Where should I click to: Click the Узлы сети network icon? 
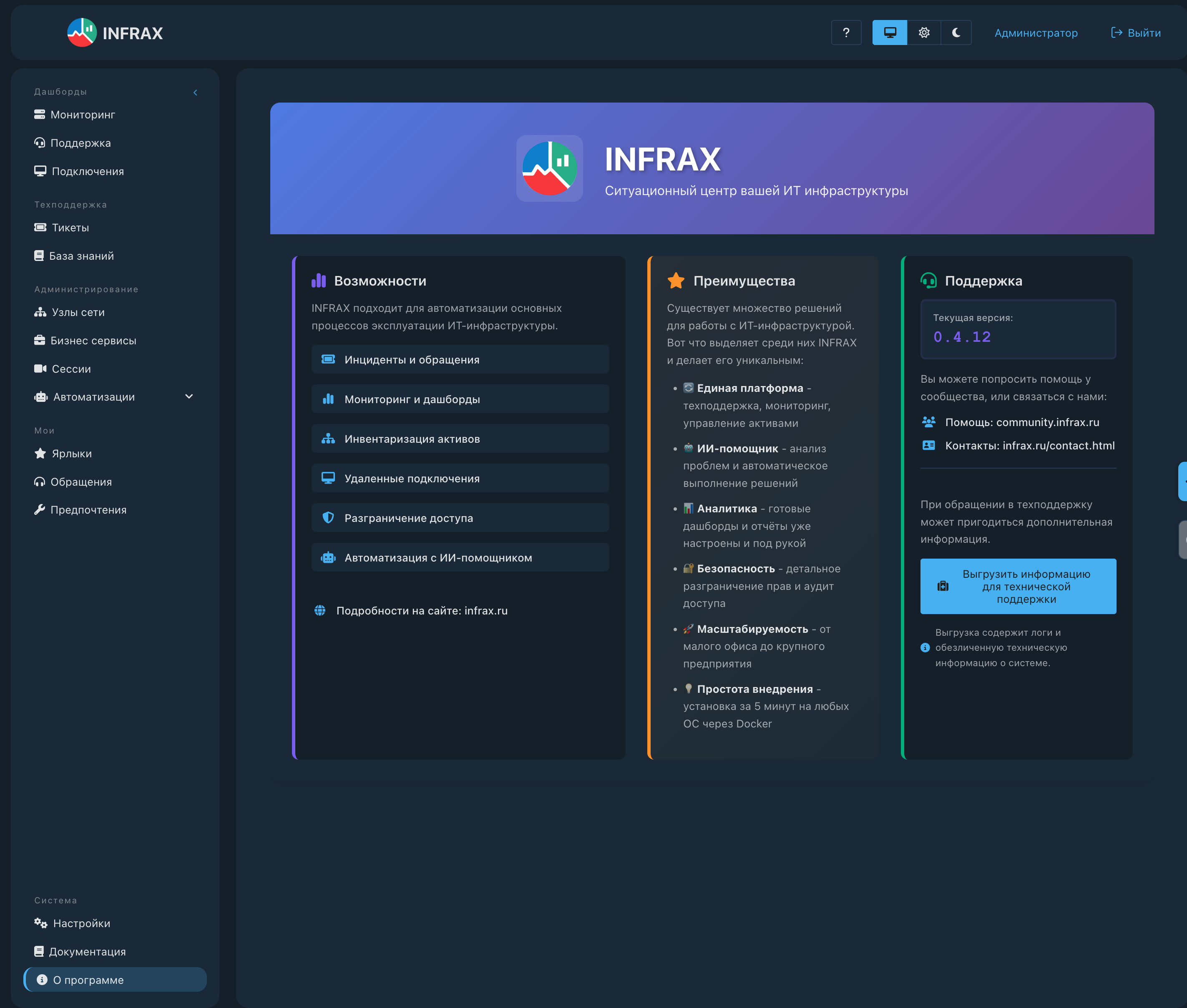tap(40, 312)
